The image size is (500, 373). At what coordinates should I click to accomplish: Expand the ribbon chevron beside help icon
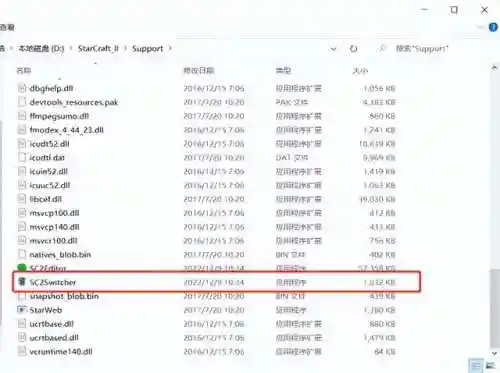point(480,27)
